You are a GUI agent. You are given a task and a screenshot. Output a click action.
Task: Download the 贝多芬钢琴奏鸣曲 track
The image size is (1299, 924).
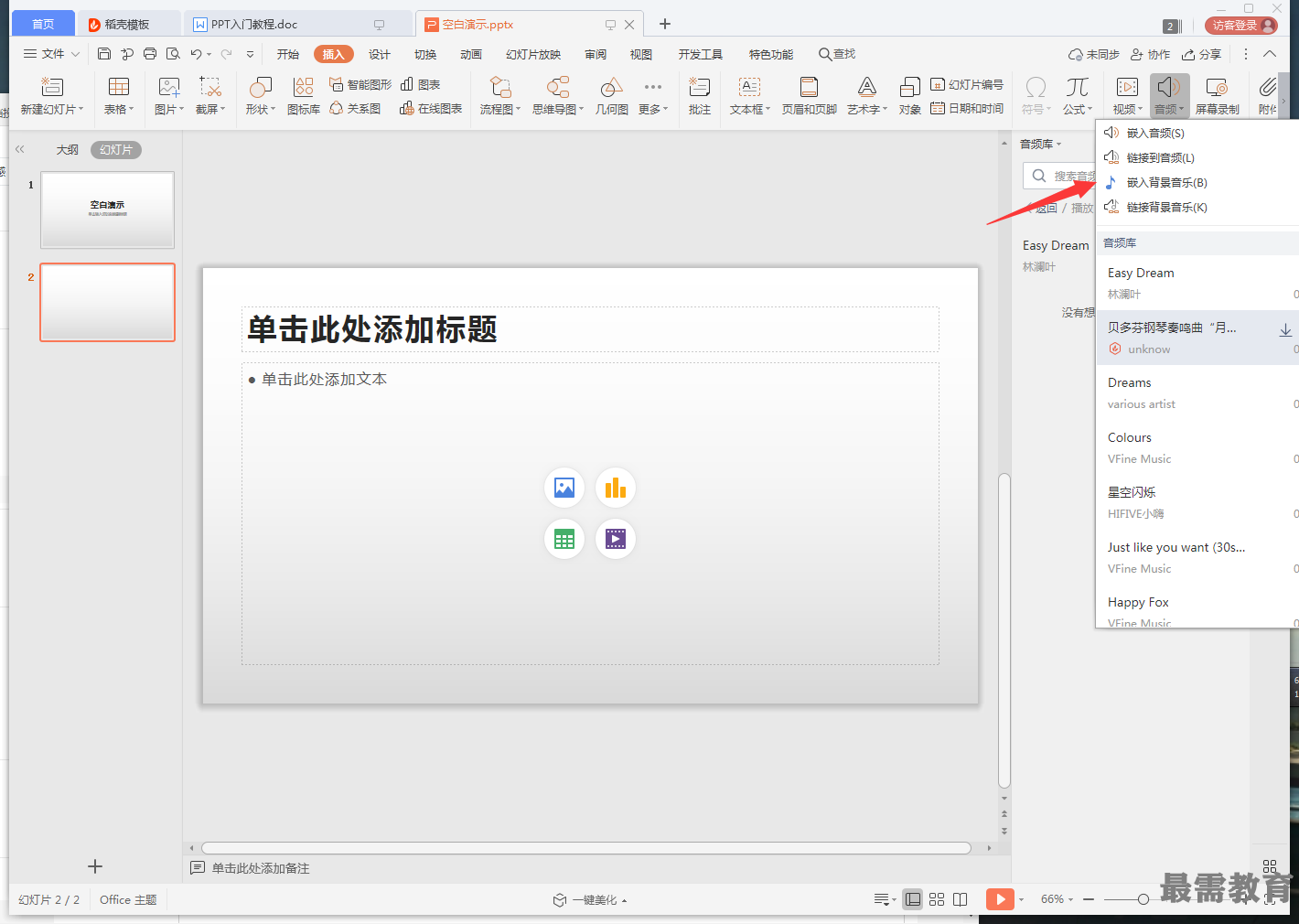click(1285, 329)
